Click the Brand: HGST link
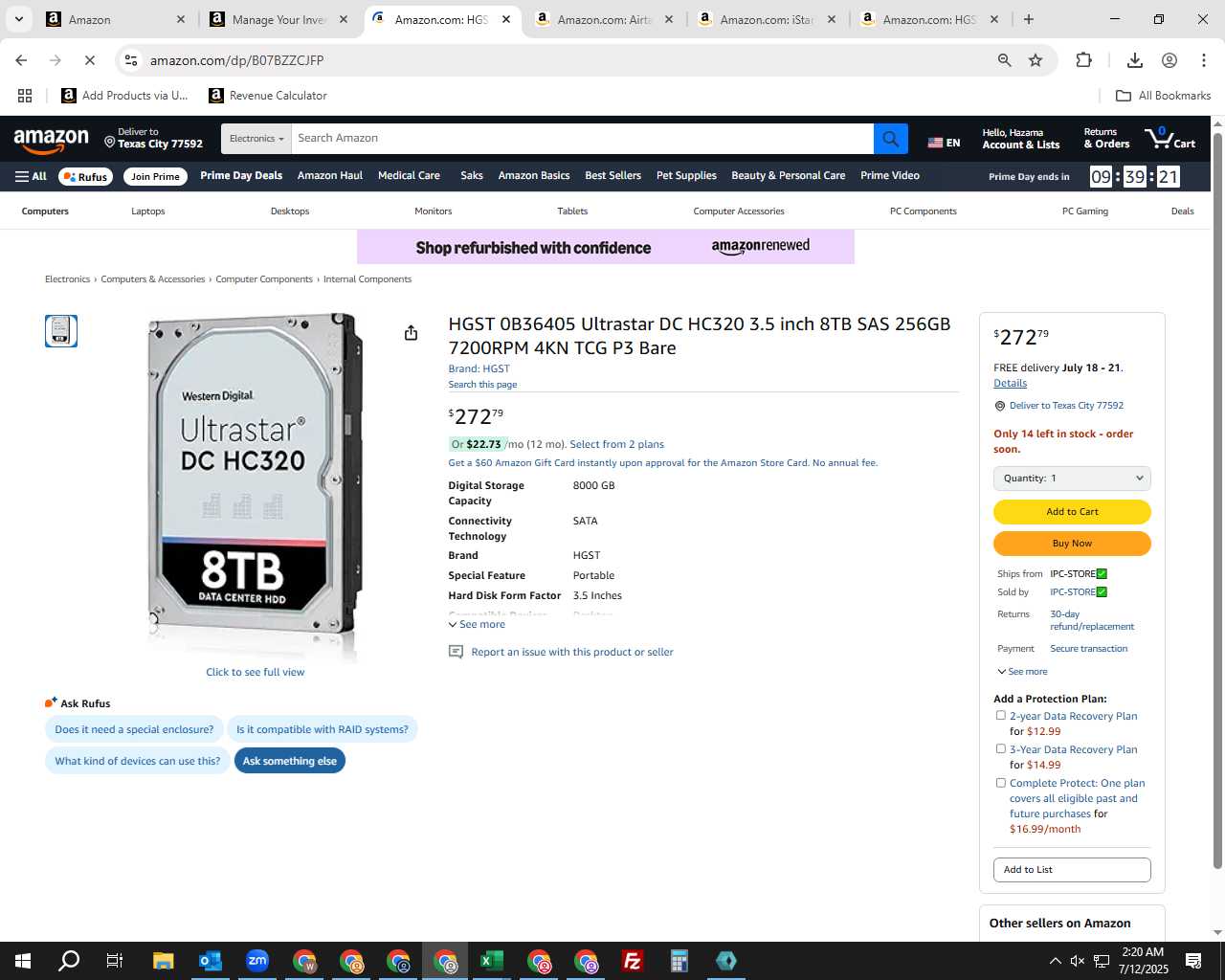The width and height of the screenshot is (1225, 980). [x=479, y=368]
